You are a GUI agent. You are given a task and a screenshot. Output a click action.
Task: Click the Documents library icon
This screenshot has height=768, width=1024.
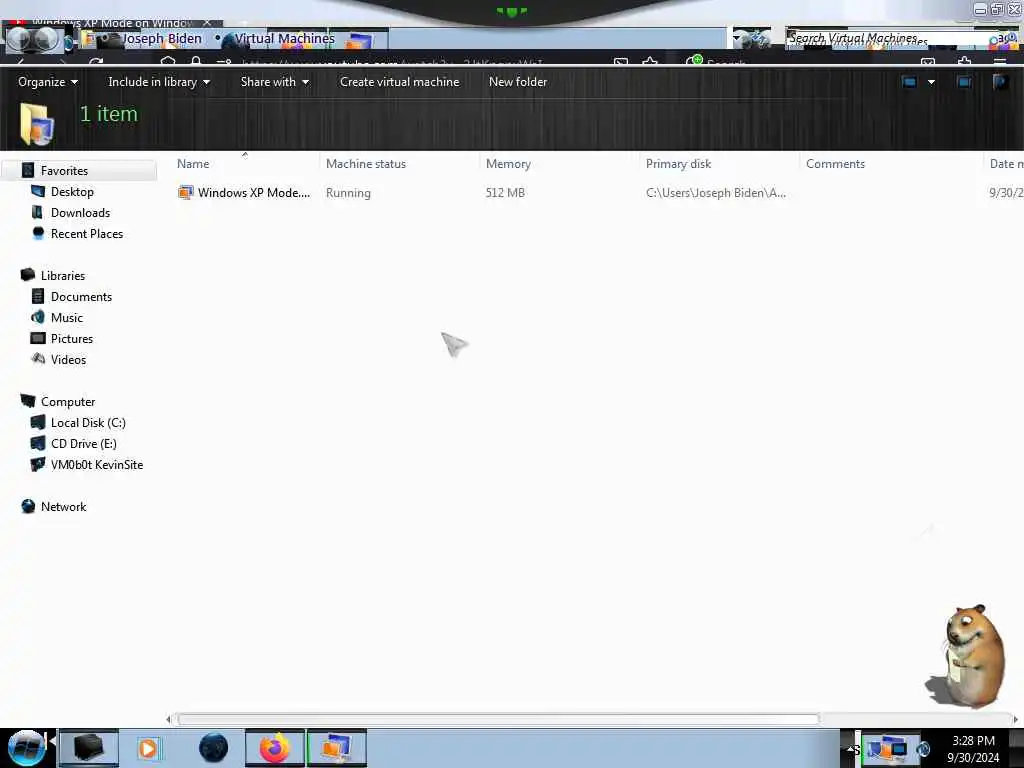coord(38,296)
